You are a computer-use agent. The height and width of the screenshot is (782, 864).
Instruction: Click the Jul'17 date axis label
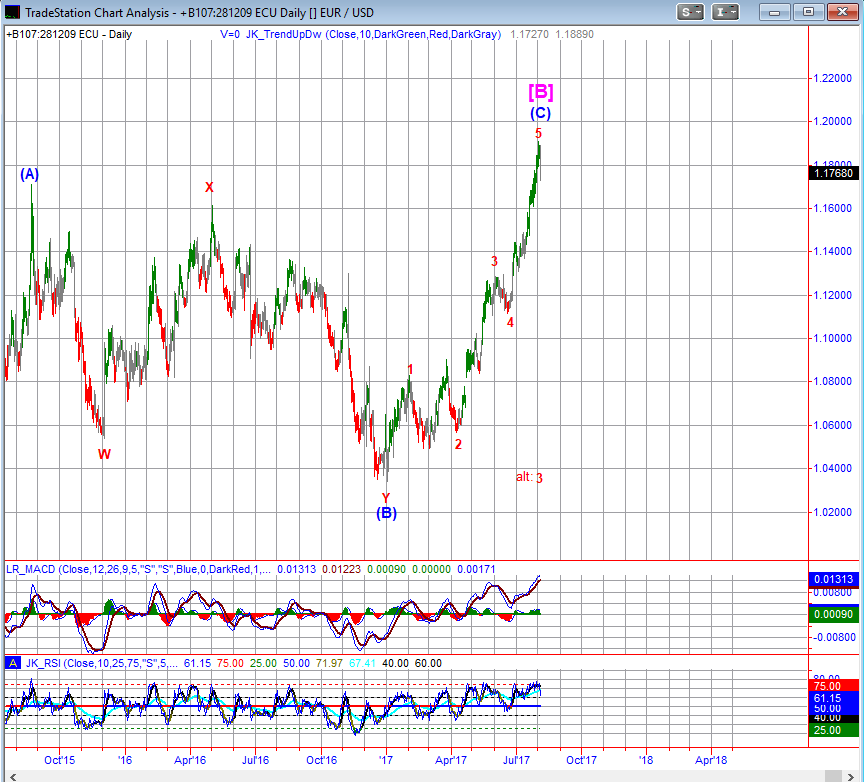pos(517,761)
